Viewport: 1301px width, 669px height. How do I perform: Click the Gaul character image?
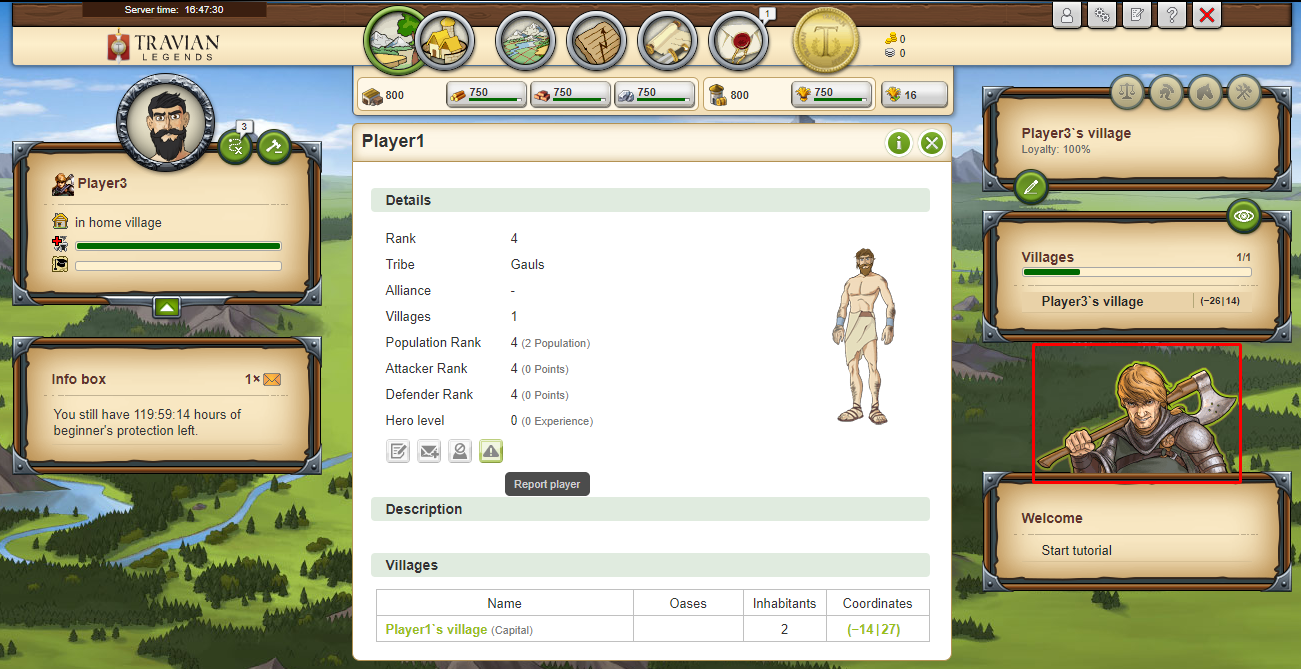(862, 337)
